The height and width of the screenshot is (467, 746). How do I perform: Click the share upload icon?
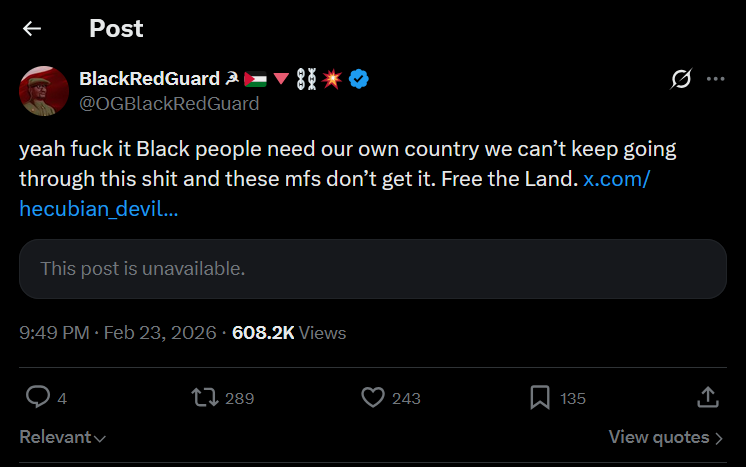click(x=707, y=398)
